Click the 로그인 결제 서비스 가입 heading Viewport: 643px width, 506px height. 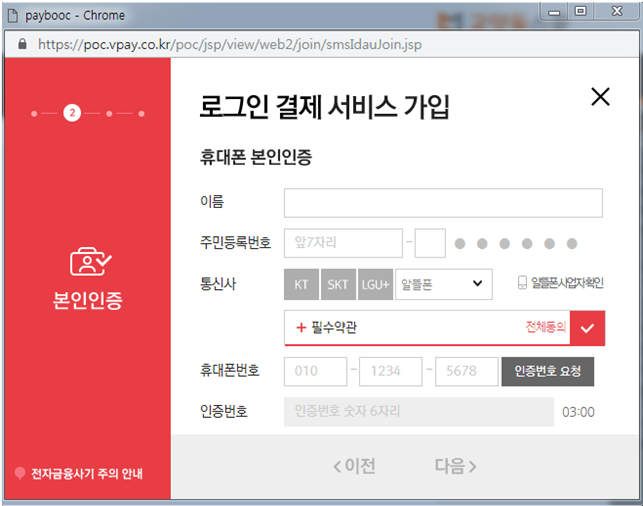pos(324,107)
